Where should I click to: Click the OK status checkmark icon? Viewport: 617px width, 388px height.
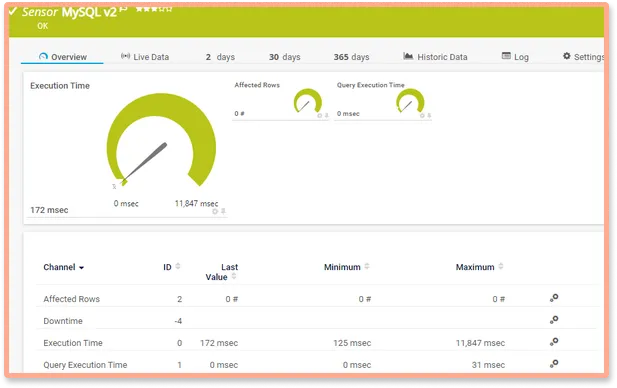pyautogui.click(x=13, y=11)
